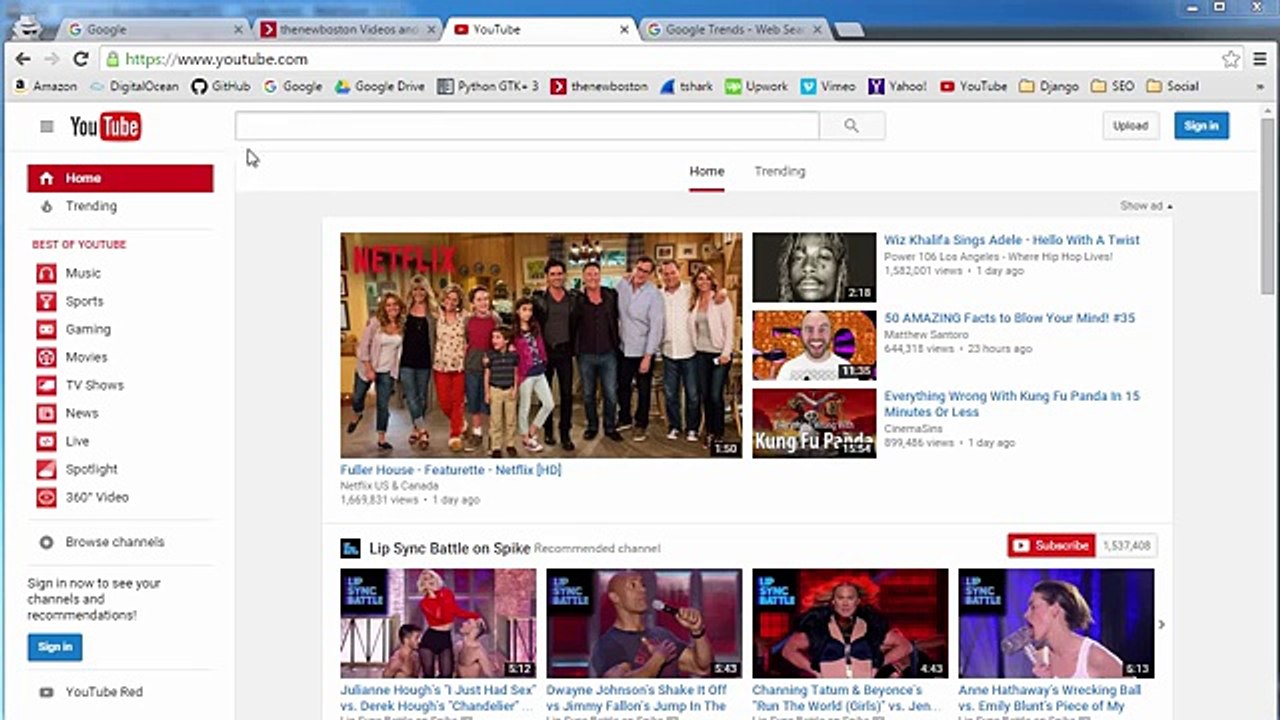Open the Yahoo! bookmark
Image resolution: width=1280 pixels, height=720 pixels.
(897, 87)
